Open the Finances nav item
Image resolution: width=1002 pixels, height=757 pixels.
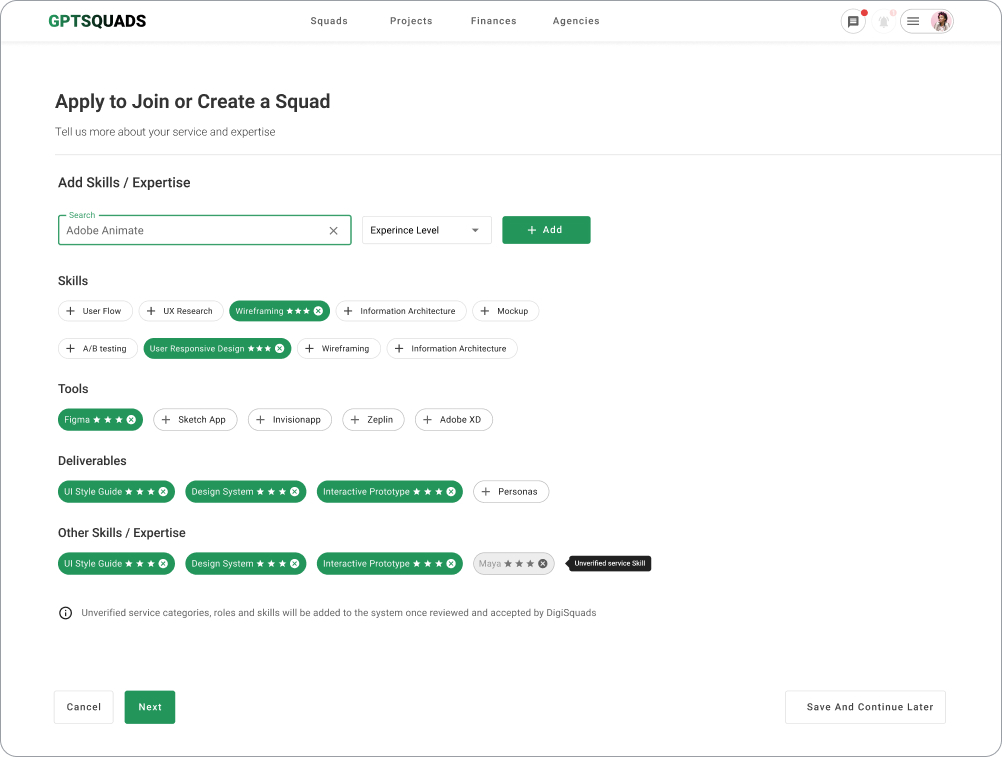pyautogui.click(x=493, y=21)
